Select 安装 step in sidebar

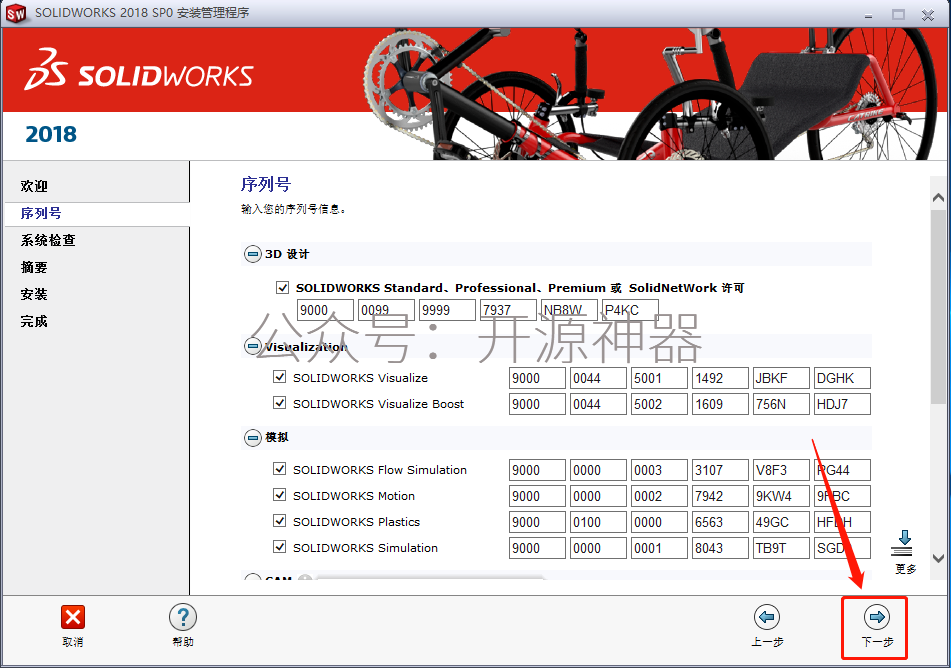tap(34, 294)
